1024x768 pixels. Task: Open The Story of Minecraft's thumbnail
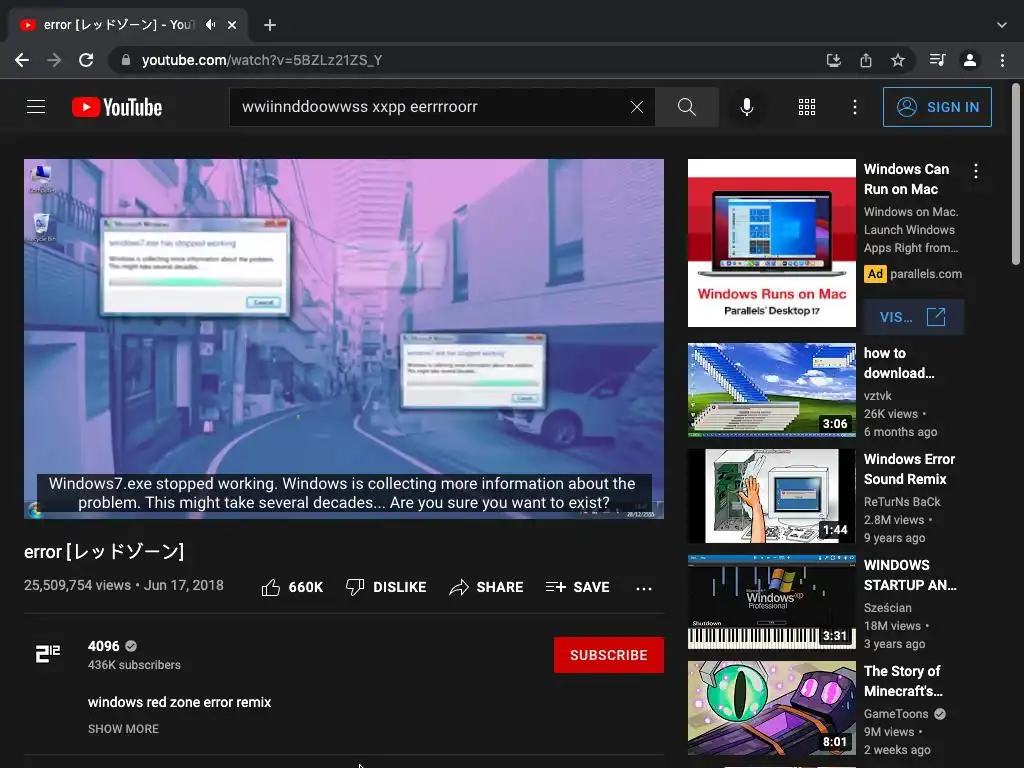772,708
